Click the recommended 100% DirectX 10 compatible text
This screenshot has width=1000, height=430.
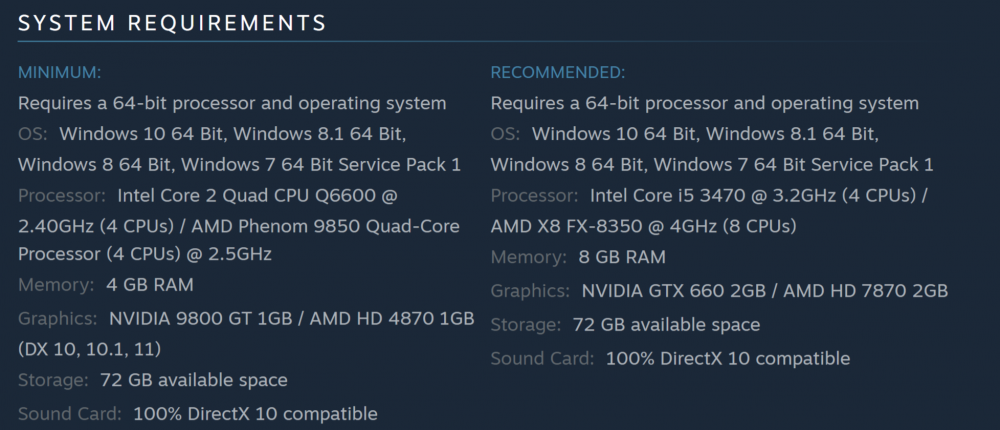click(x=728, y=359)
